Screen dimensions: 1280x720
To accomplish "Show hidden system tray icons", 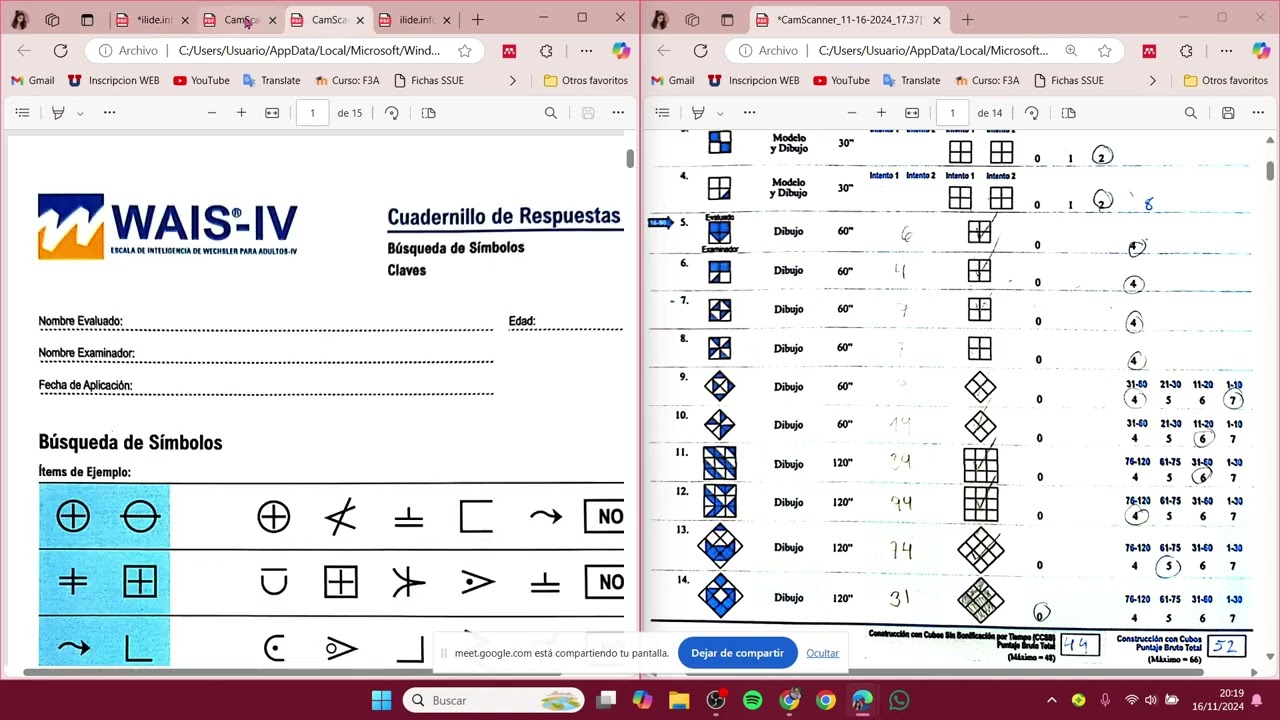I will pos(1051,700).
